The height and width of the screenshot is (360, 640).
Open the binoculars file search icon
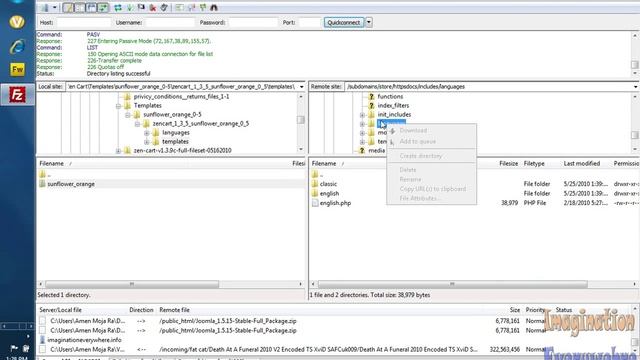[214, 7]
